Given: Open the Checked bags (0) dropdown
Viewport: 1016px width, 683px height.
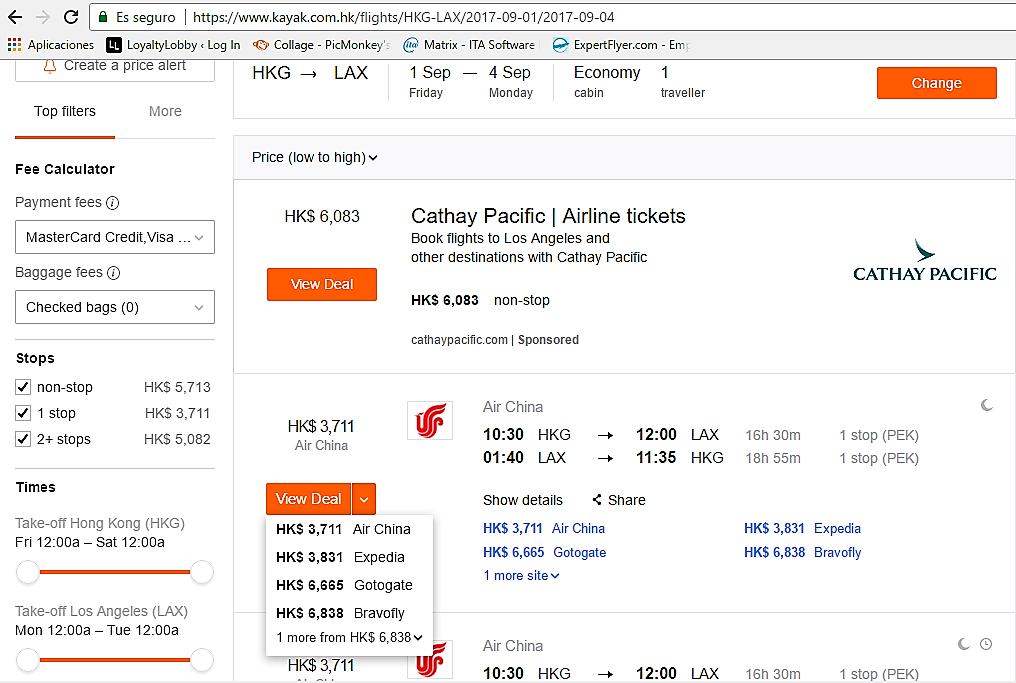Looking at the screenshot, I should tap(115, 307).
